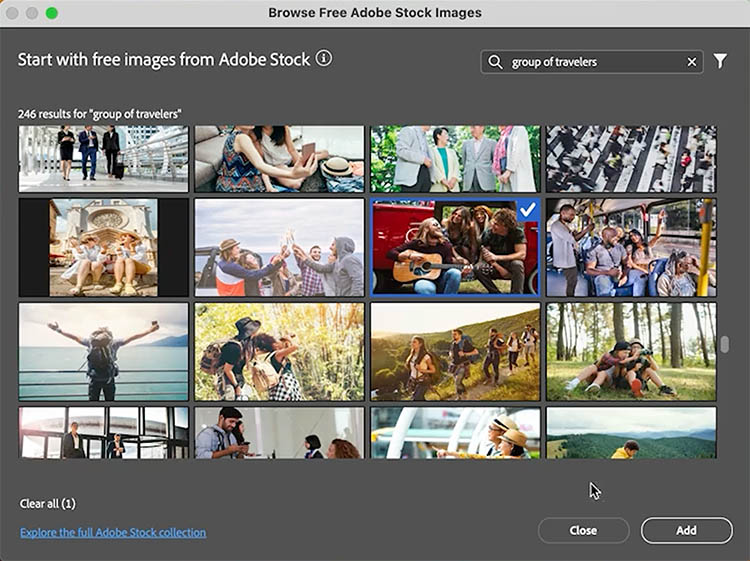Click Clear all (1) selection

(47, 503)
